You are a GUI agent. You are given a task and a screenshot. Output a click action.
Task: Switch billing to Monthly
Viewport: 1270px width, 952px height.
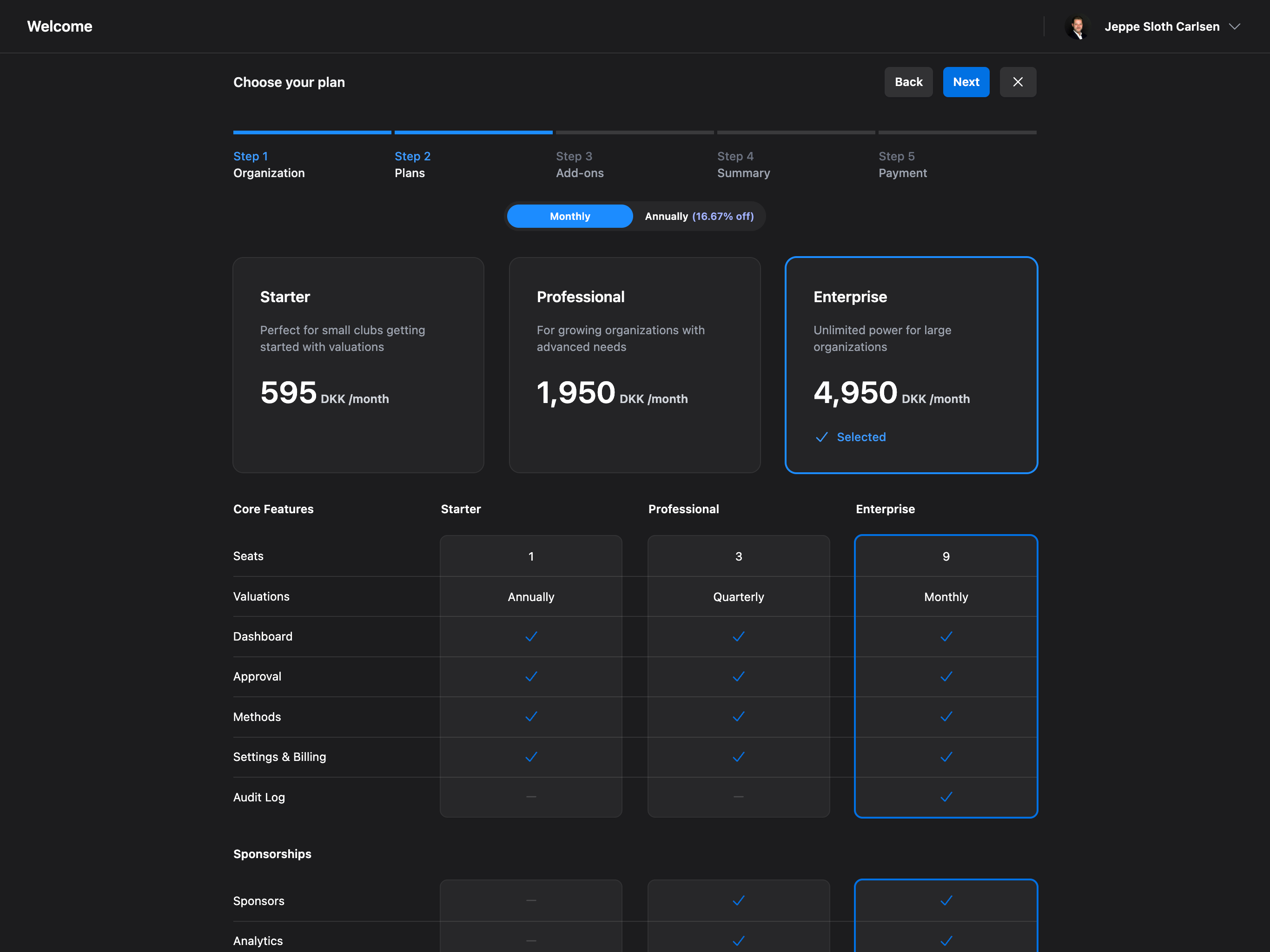tap(569, 217)
